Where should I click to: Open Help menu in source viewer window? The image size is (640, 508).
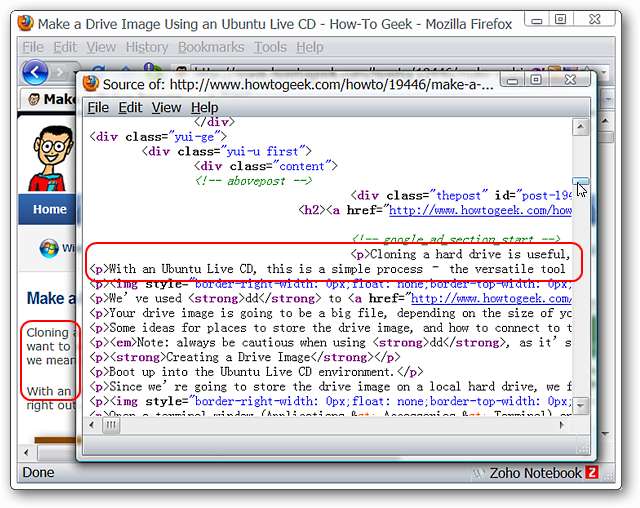(x=204, y=108)
